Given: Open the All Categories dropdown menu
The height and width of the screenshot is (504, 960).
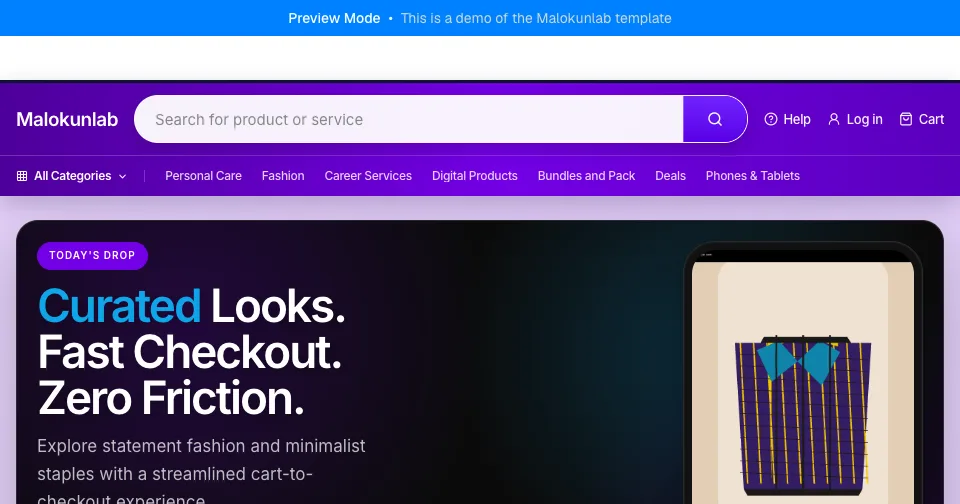Looking at the screenshot, I should (72, 176).
